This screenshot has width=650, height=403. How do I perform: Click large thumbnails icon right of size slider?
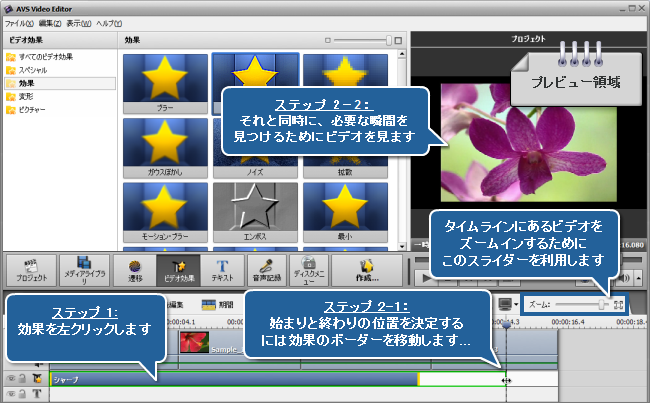398,40
